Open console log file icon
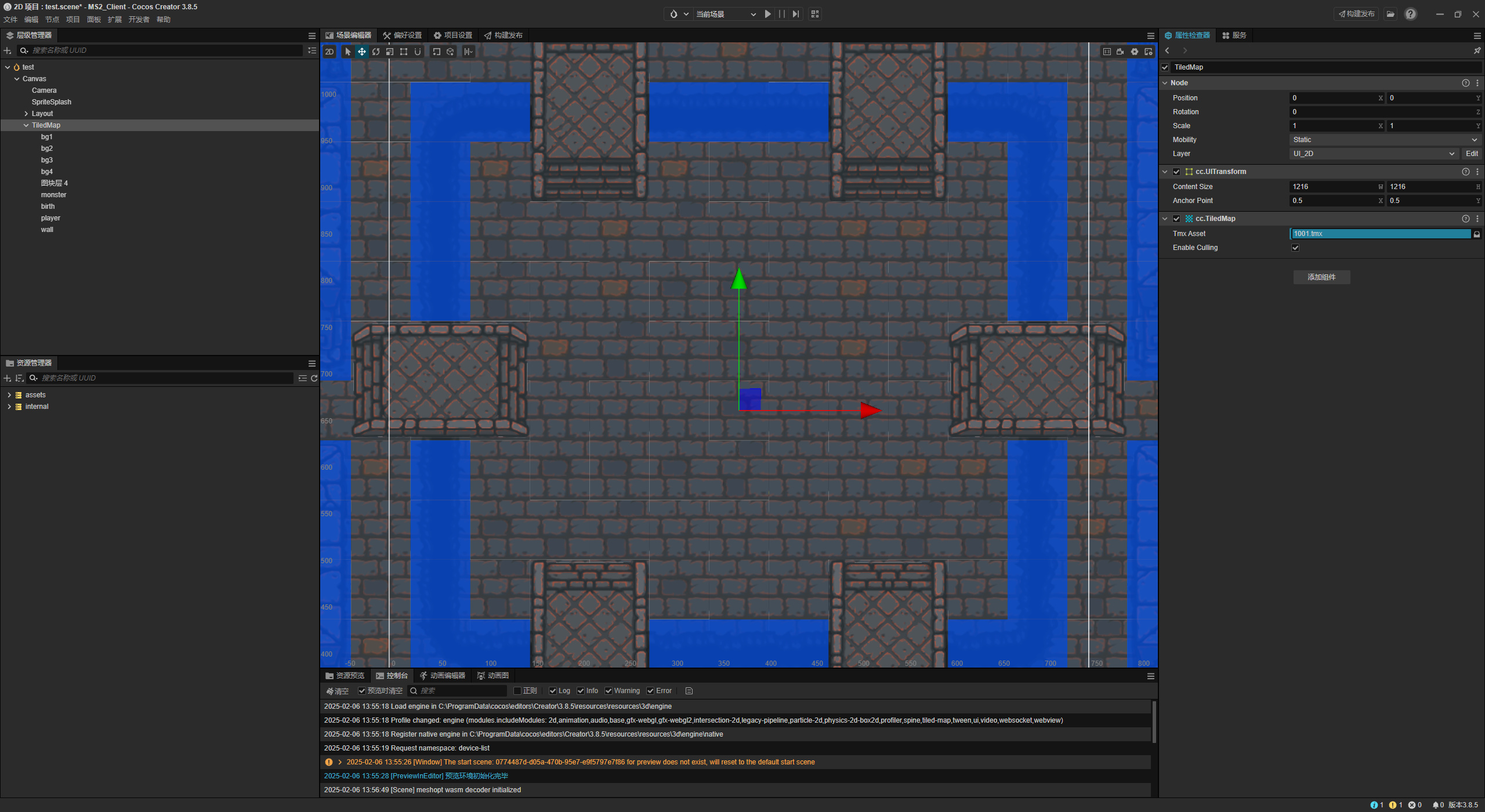 pyautogui.click(x=689, y=691)
